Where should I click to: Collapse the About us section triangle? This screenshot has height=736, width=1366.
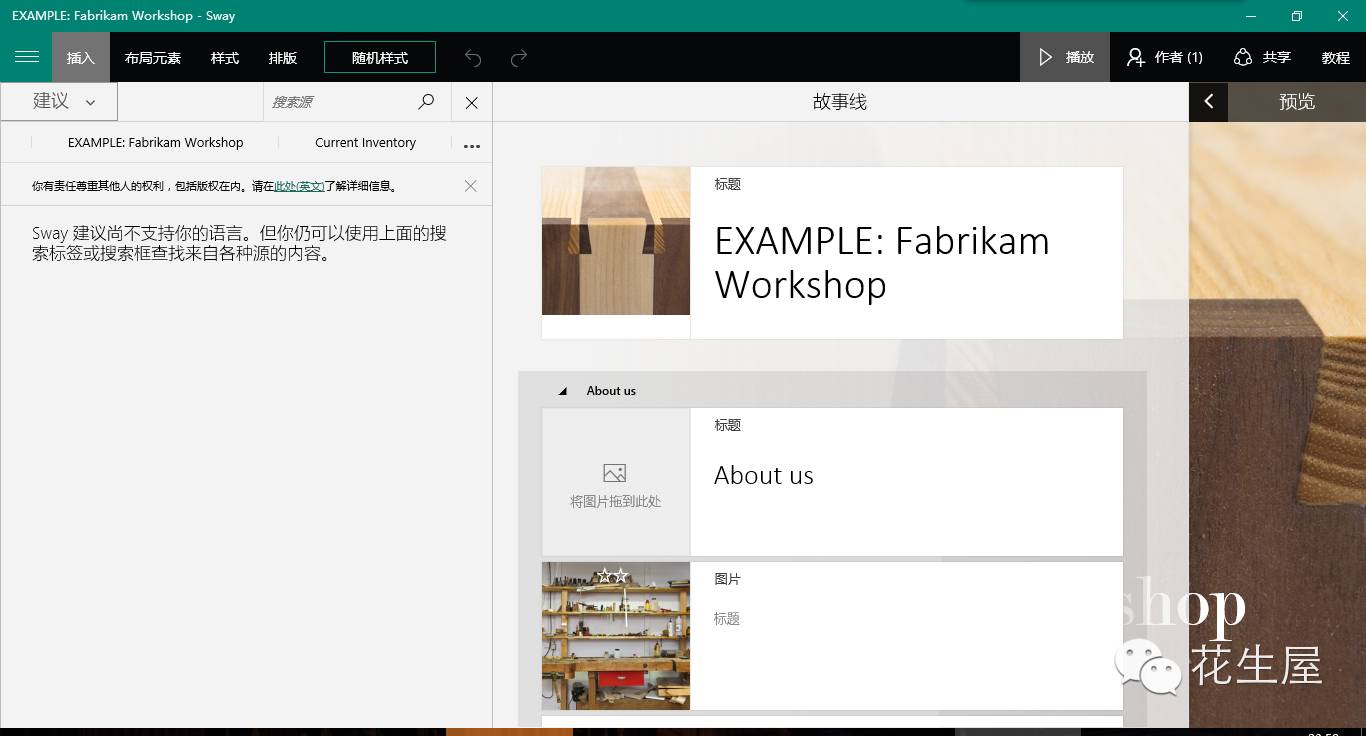click(x=562, y=391)
